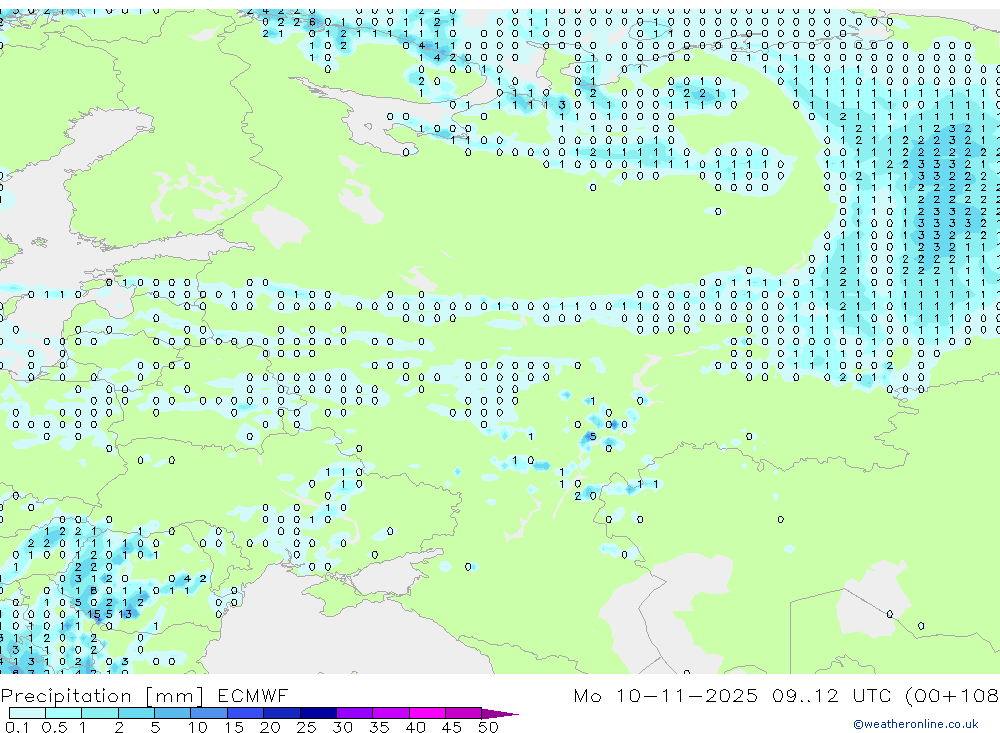Viewport: 1000px width, 733px height.
Task: Click the 0.1–0.5 mm legend color swatch
Action: (x=27, y=713)
